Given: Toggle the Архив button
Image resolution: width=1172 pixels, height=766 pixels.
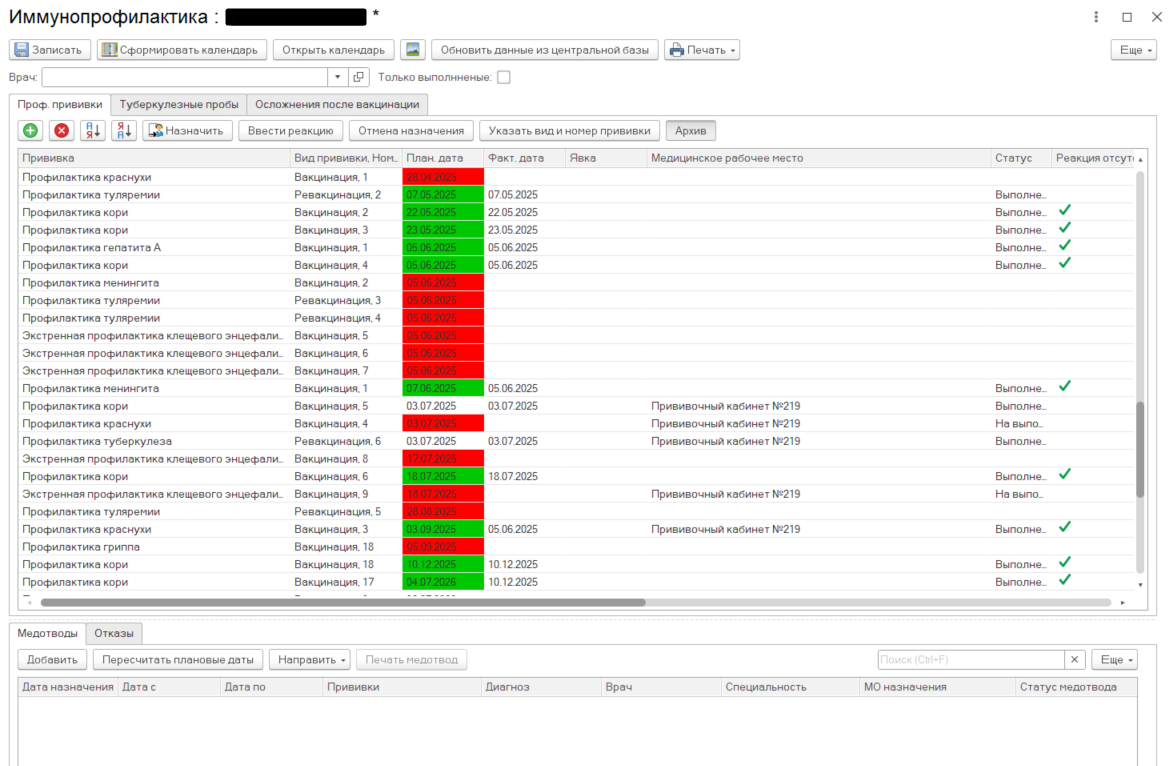Looking at the screenshot, I should point(690,130).
